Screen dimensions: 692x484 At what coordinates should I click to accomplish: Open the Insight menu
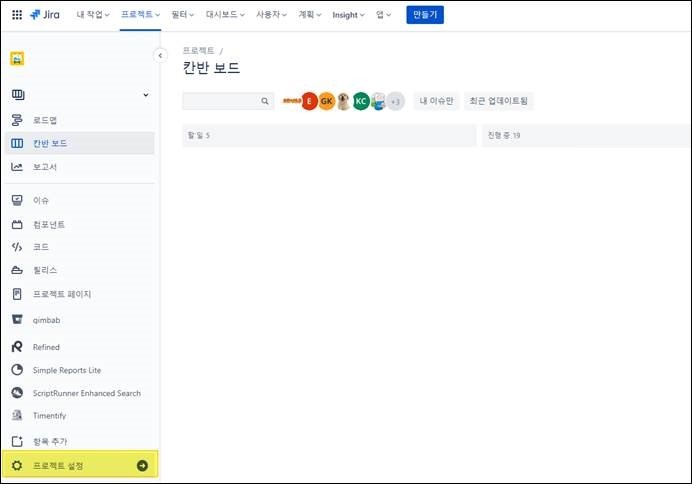tap(349, 15)
